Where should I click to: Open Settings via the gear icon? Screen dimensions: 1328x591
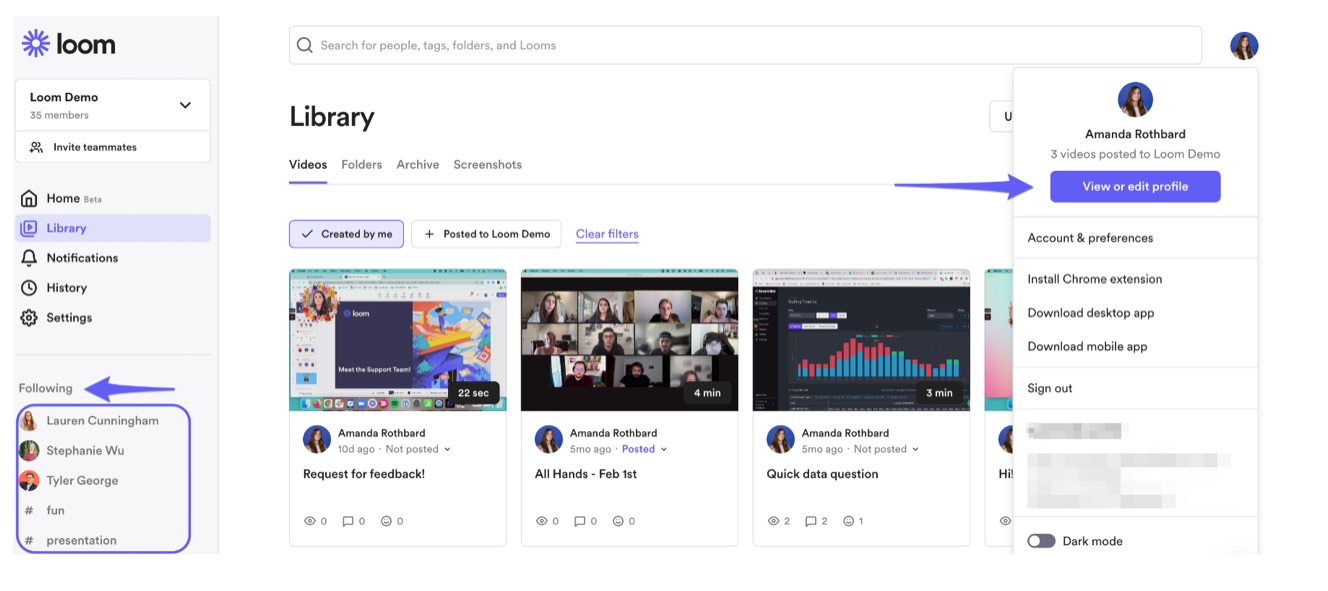tap(29, 318)
